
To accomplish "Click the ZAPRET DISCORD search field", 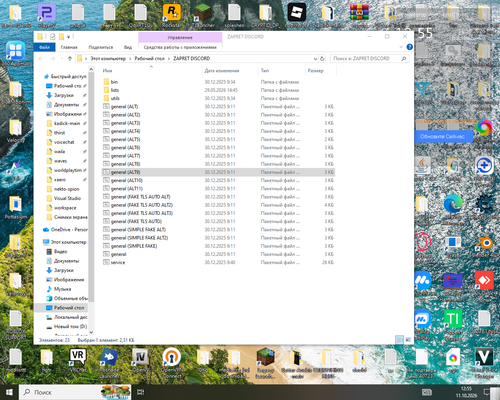I will tap(369, 59).
